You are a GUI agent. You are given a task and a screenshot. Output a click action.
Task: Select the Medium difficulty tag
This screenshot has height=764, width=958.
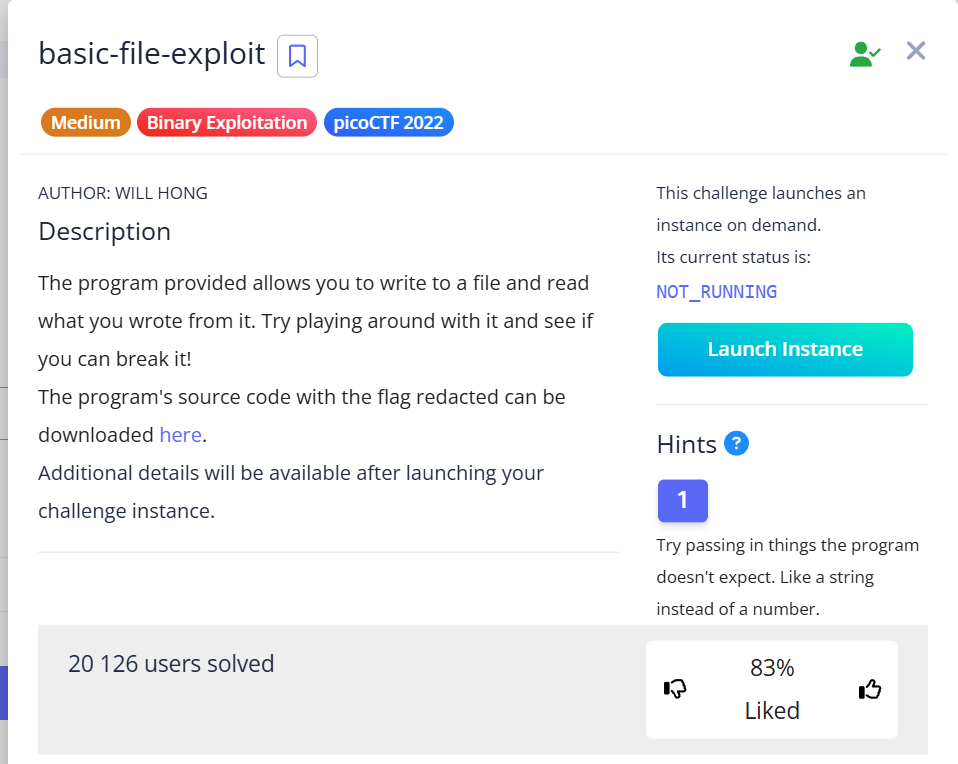[86, 123]
